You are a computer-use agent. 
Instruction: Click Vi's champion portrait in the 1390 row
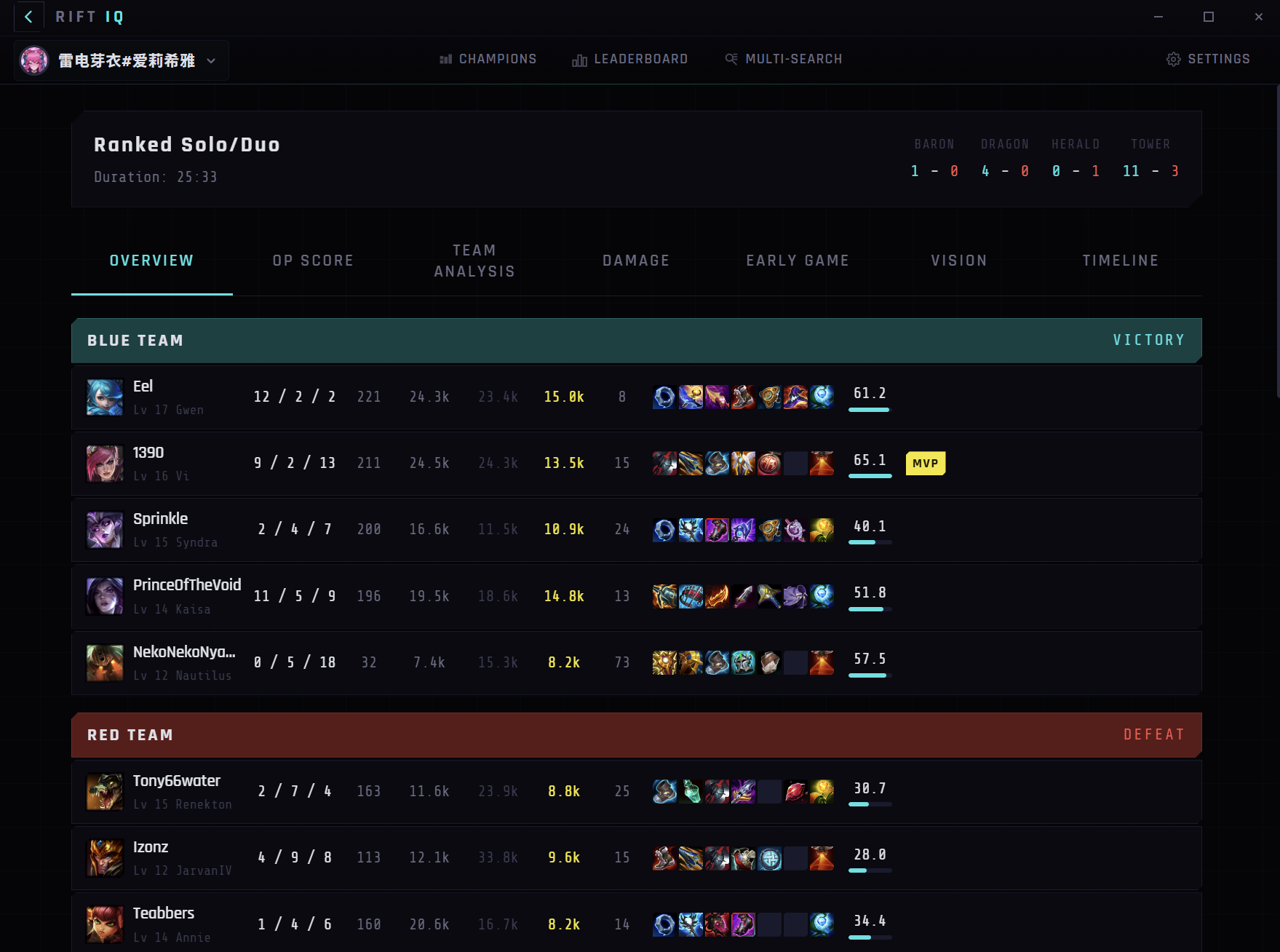pos(104,464)
